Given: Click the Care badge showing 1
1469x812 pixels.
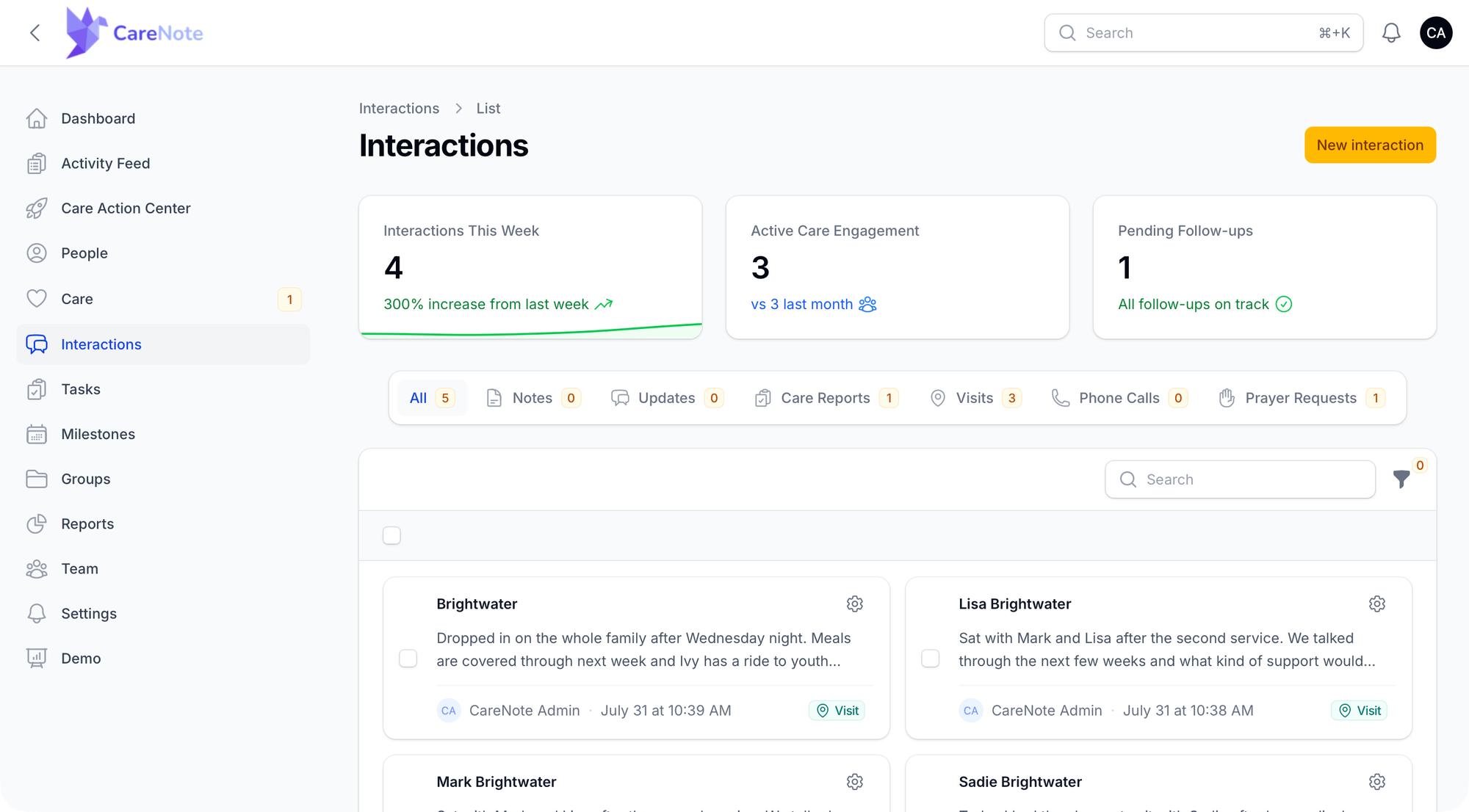Looking at the screenshot, I should click(289, 300).
